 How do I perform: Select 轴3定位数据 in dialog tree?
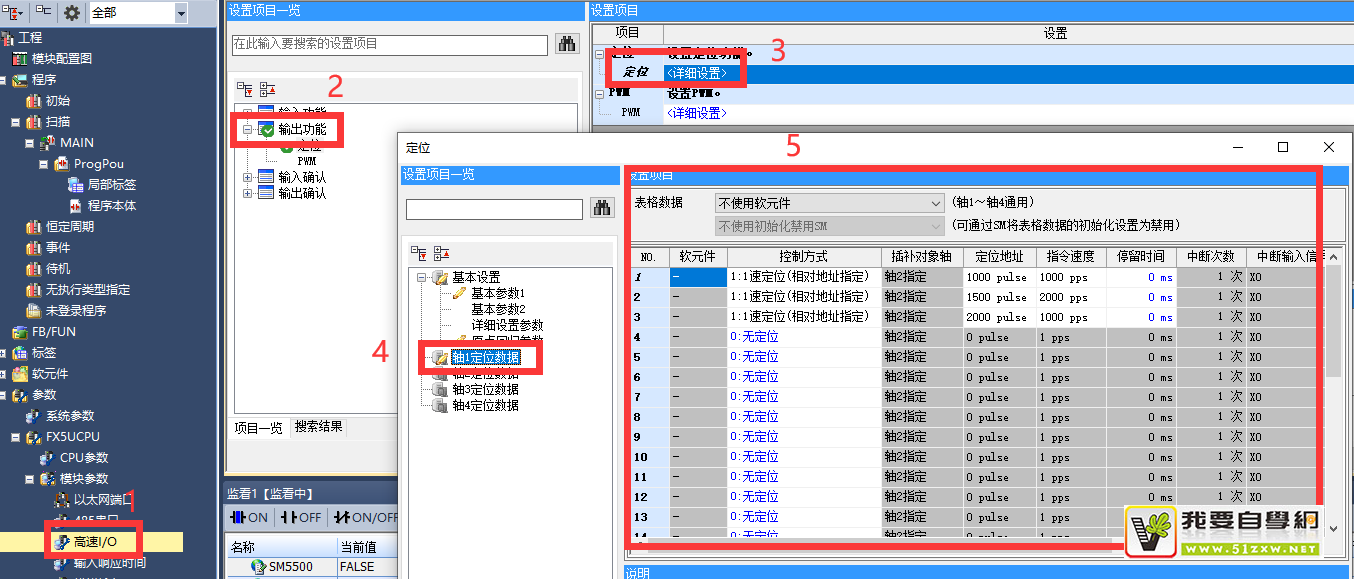point(485,389)
